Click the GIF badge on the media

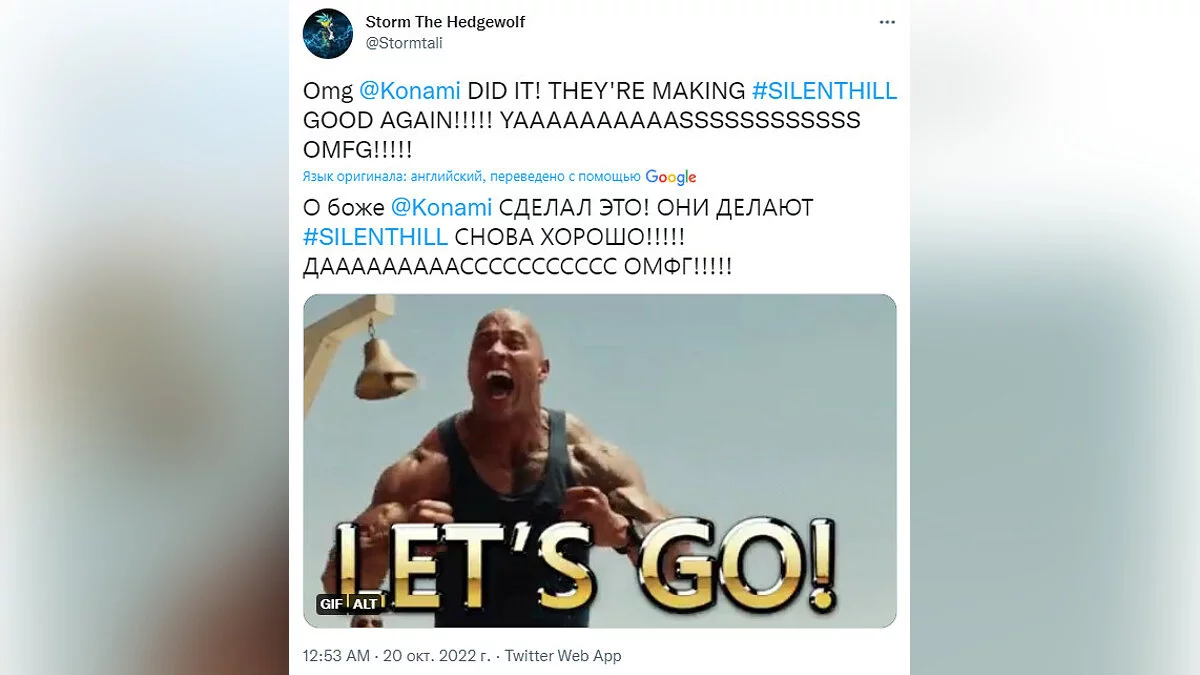point(331,604)
